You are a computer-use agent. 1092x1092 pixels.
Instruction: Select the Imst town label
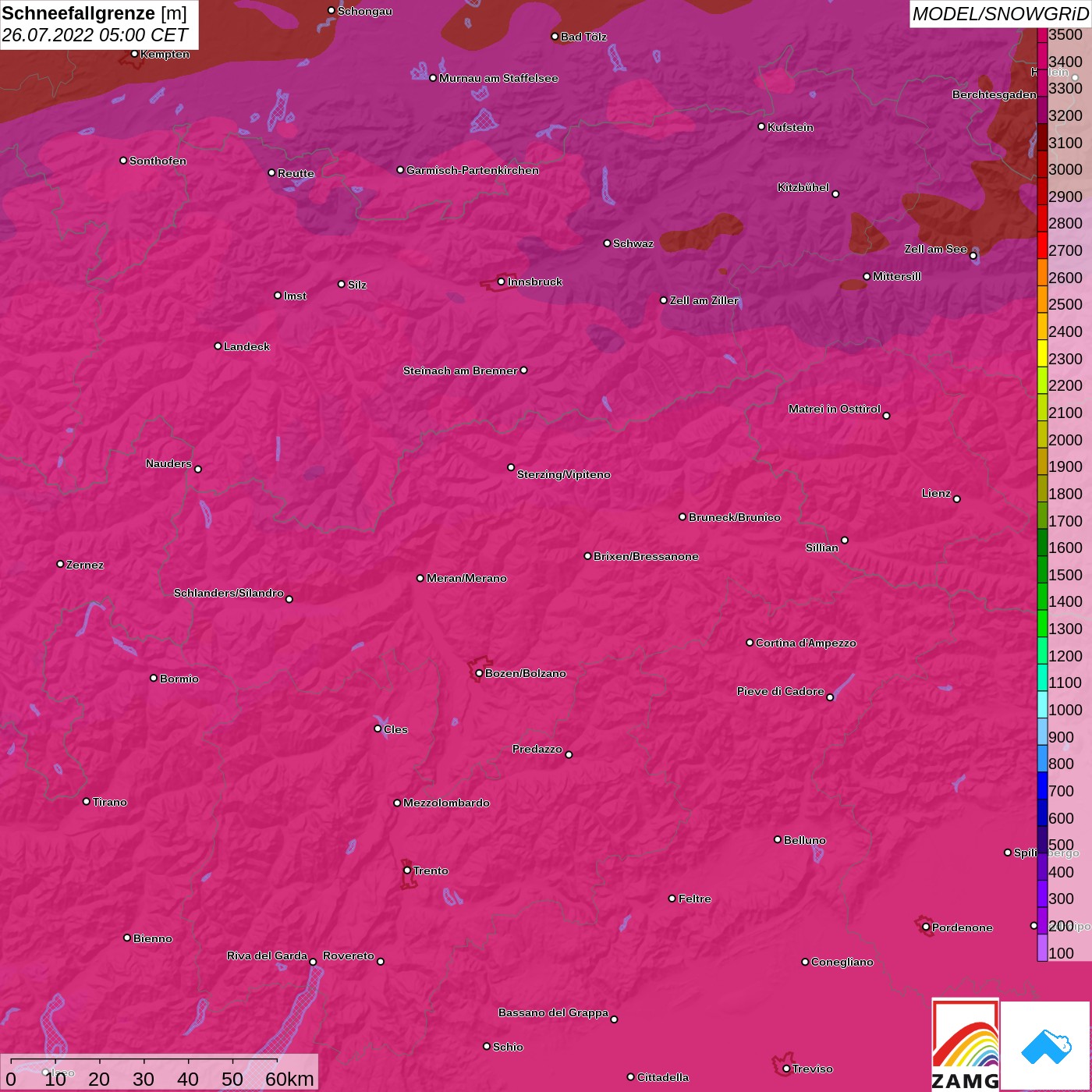click(295, 296)
